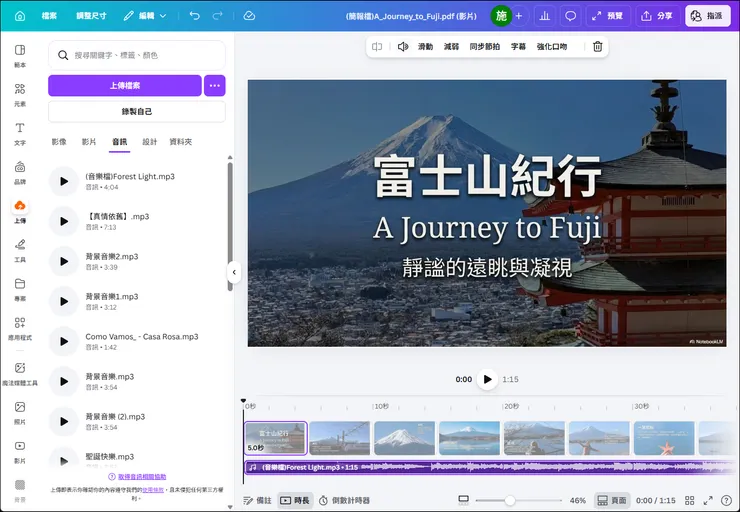Open the comments speech bubble icon

[571, 16]
